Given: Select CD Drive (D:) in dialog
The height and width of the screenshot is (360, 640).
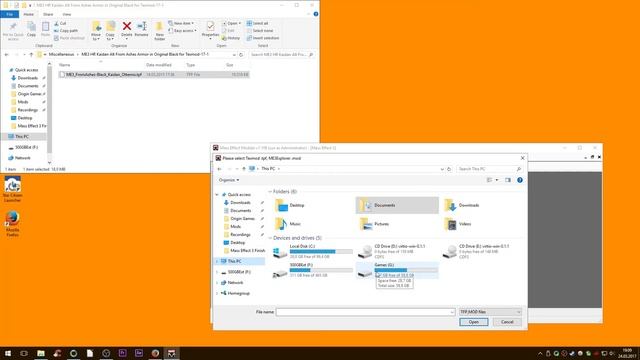Looking at the screenshot, I should tap(397, 251).
